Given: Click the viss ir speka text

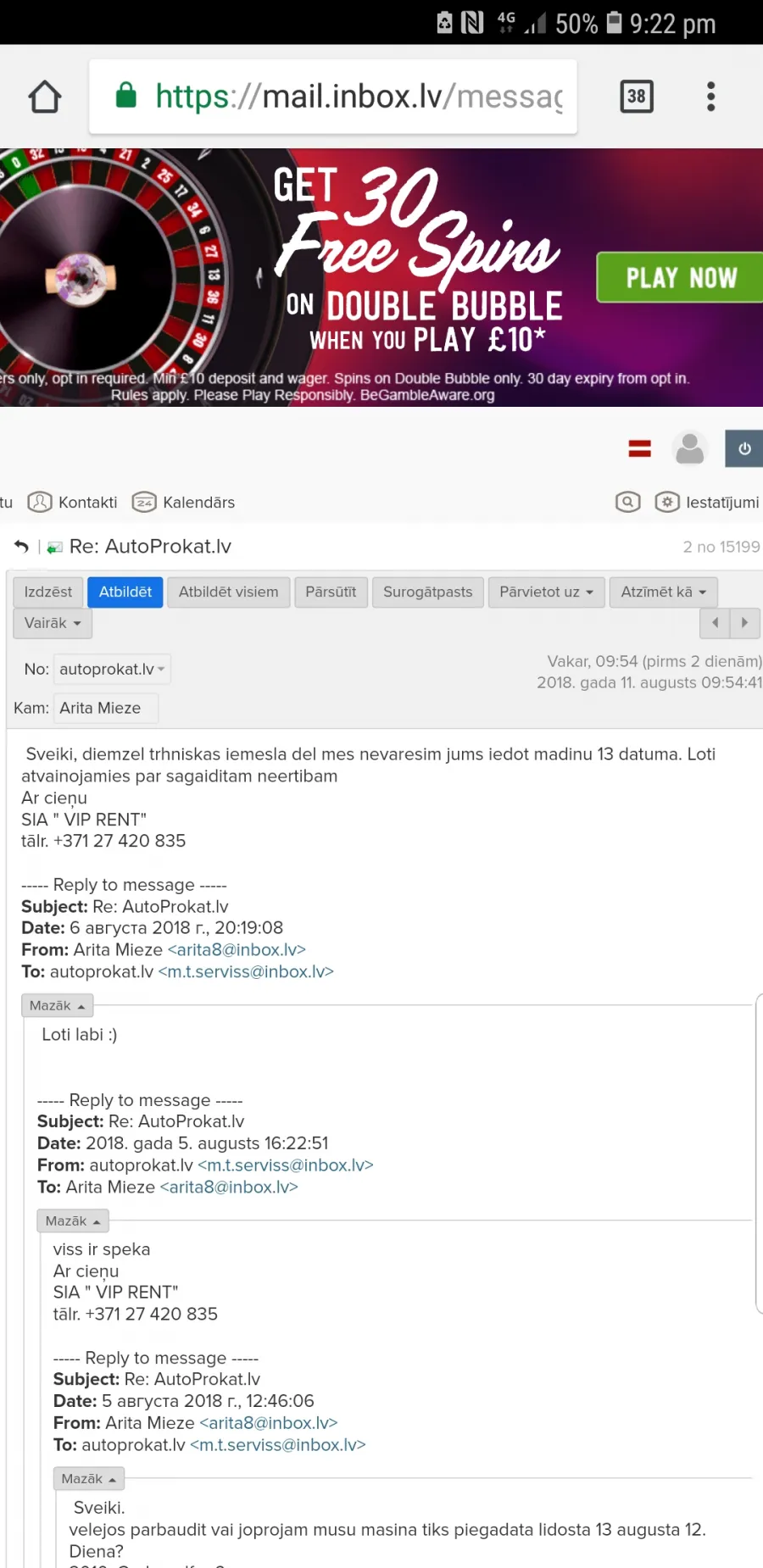Looking at the screenshot, I should 102,1250.
